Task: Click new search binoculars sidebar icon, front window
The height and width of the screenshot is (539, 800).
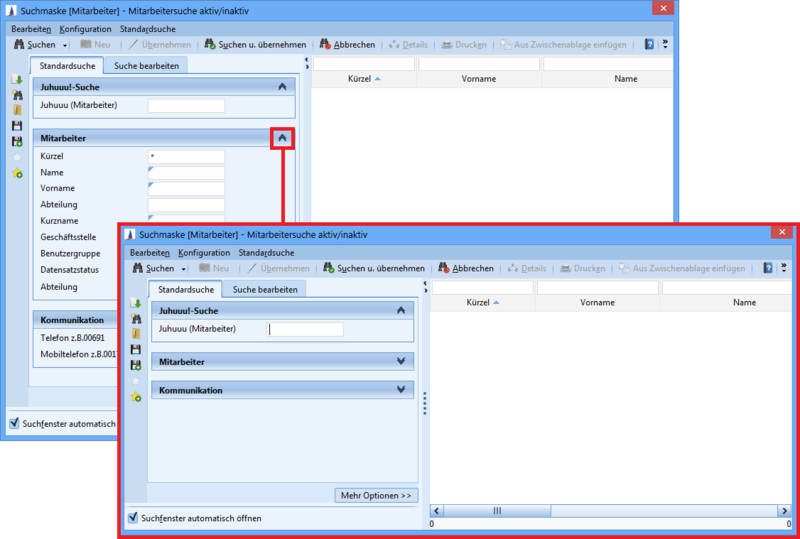Action: coord(136,319)
